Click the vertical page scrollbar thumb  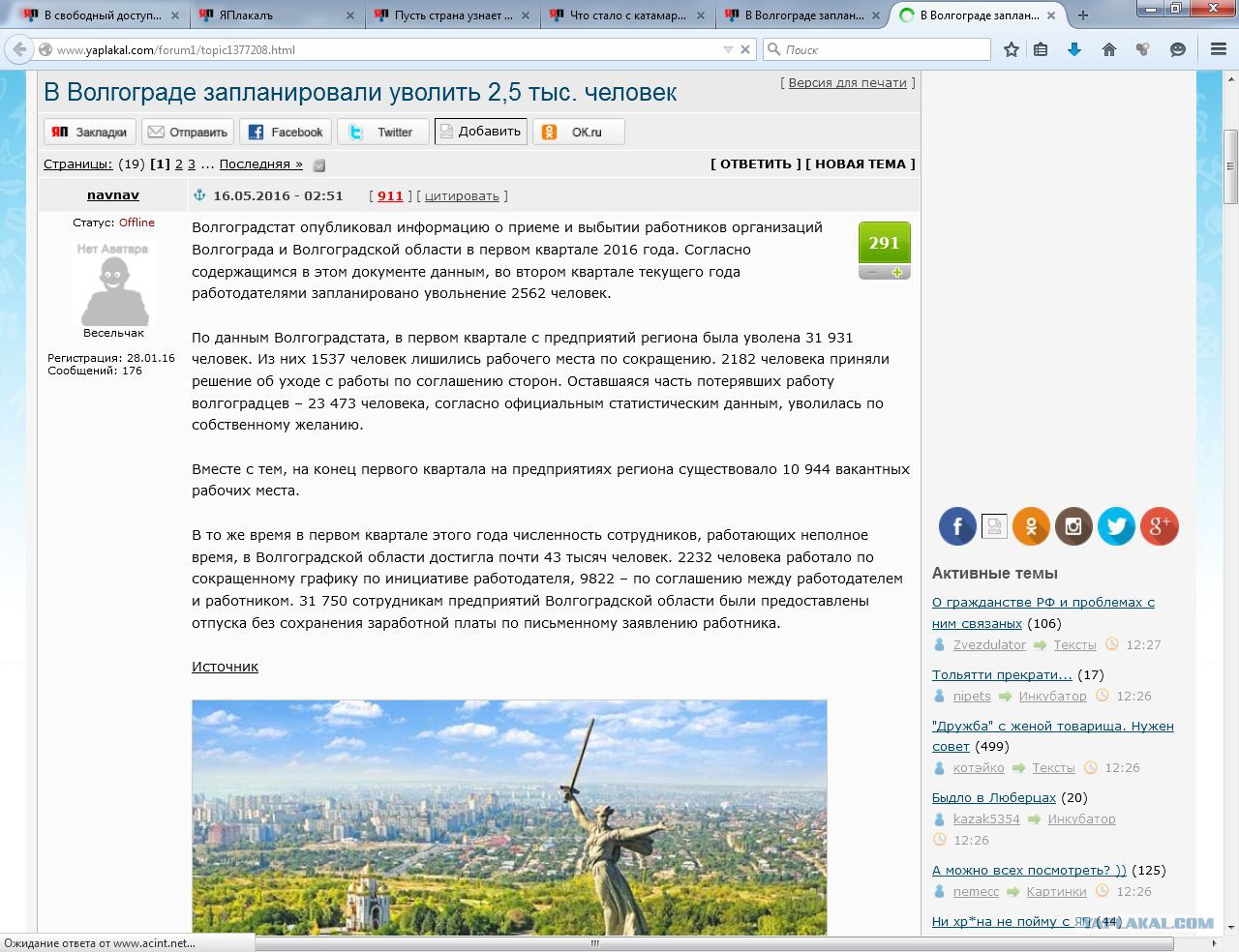[1230, 166]
